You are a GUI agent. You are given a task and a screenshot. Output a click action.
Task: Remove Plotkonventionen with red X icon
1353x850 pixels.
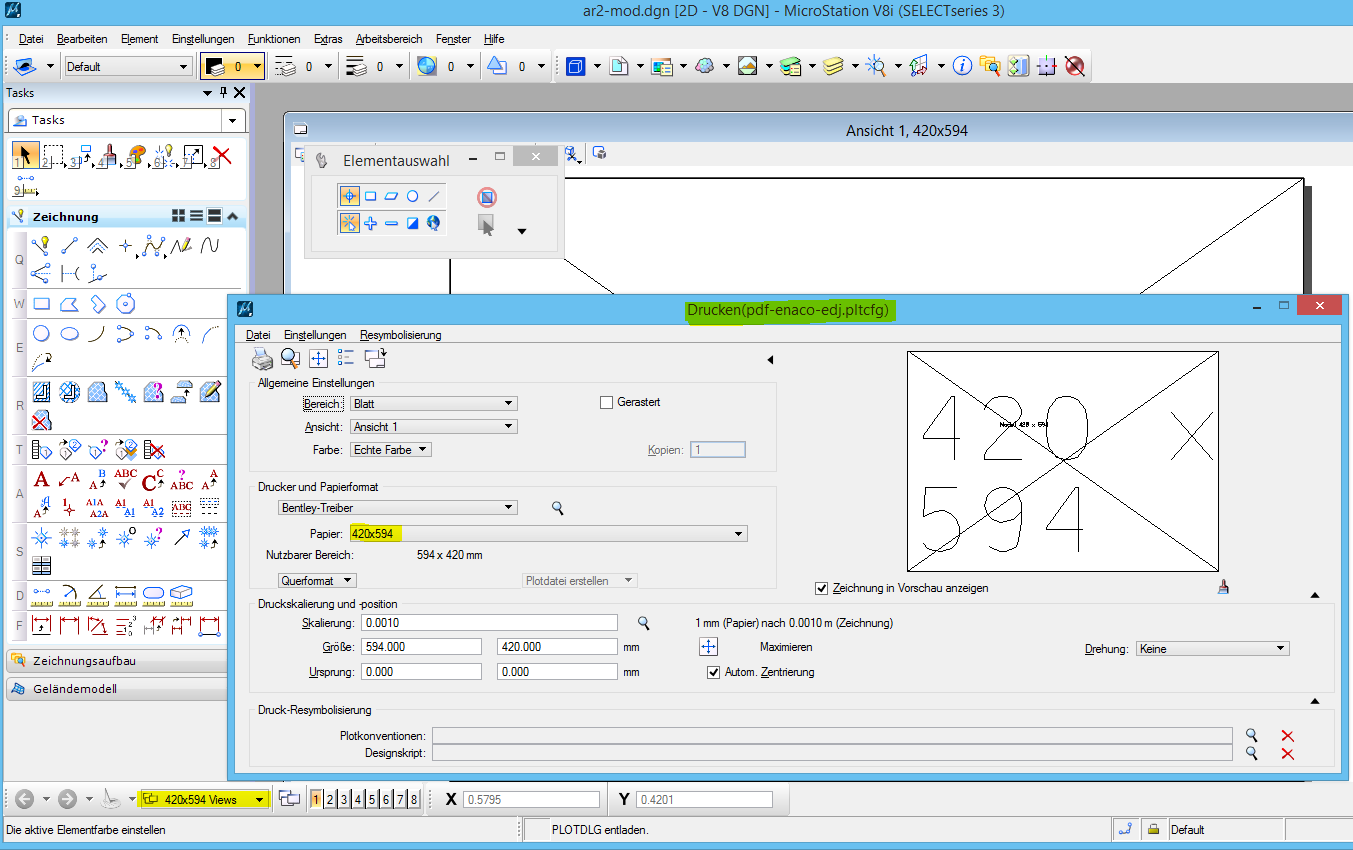pos(1287,736)
